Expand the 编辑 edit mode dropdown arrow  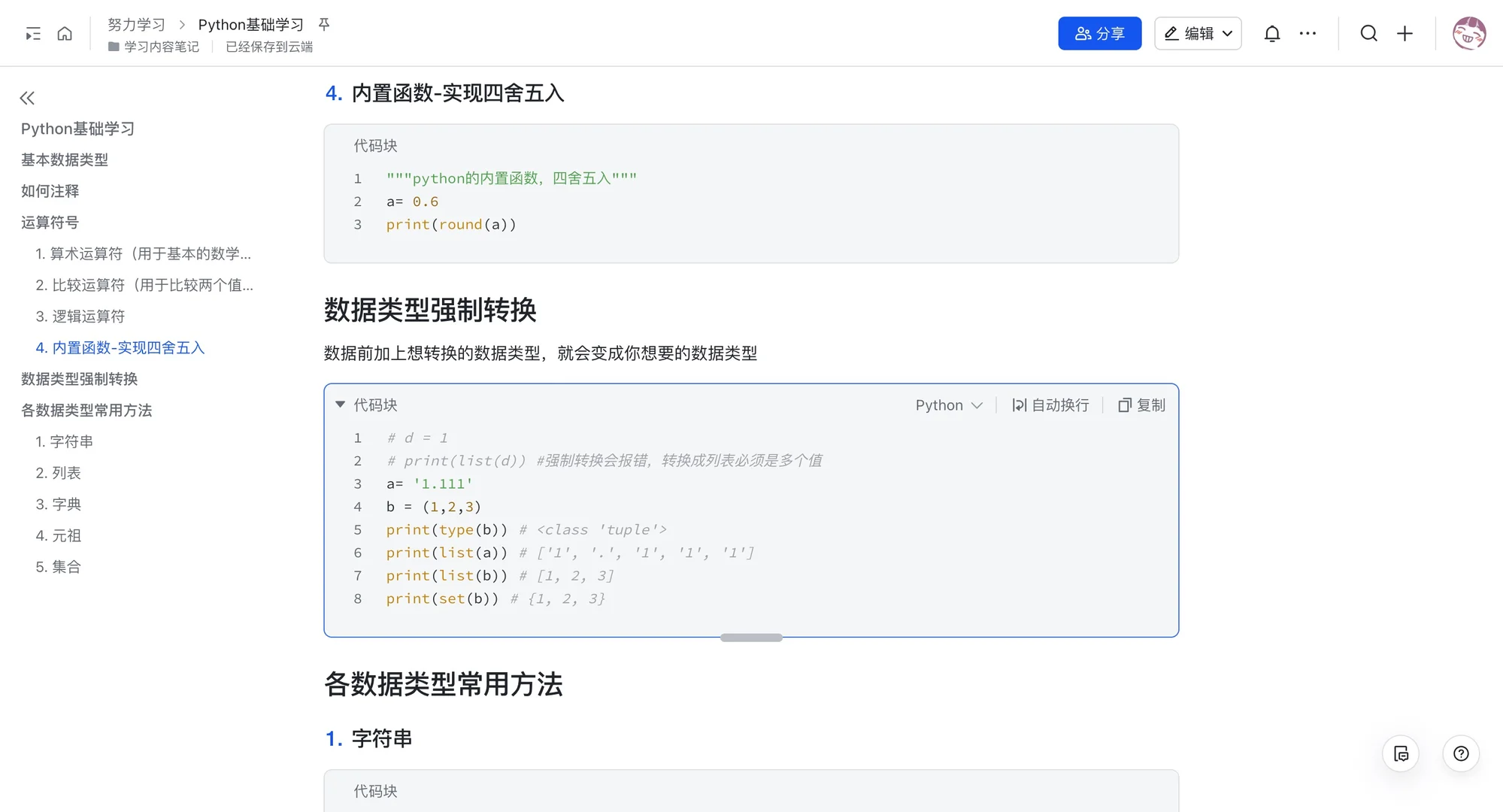(x=1229, y=33)
